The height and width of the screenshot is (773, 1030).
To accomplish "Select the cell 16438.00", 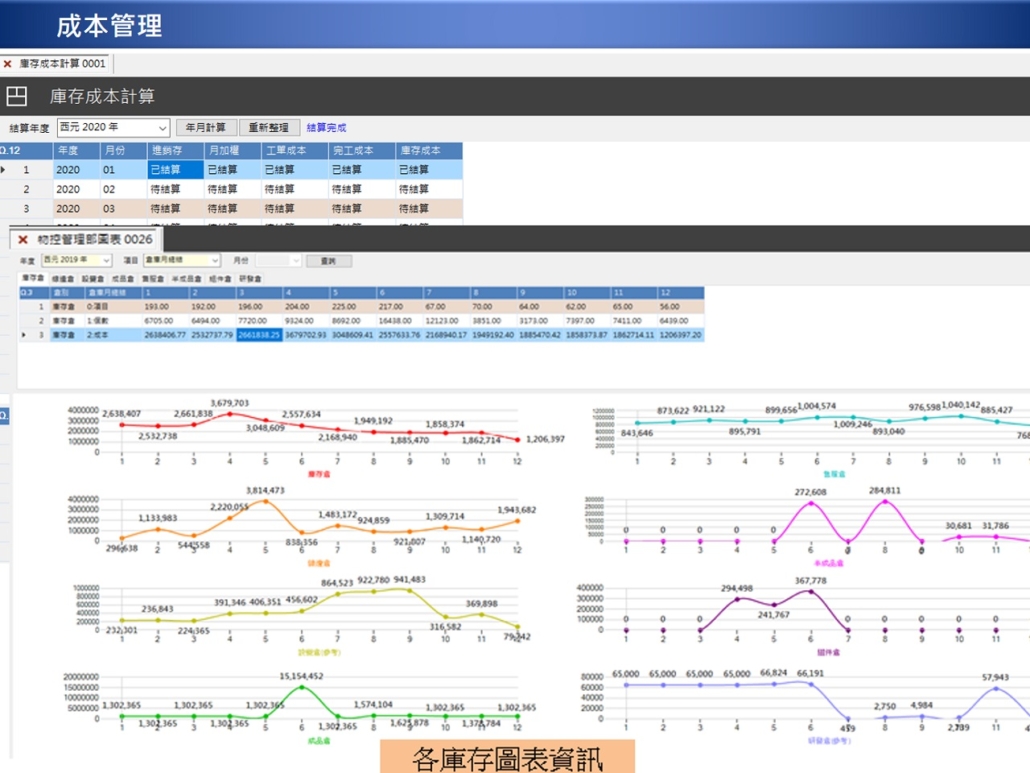I will click(x=399, y=321).
